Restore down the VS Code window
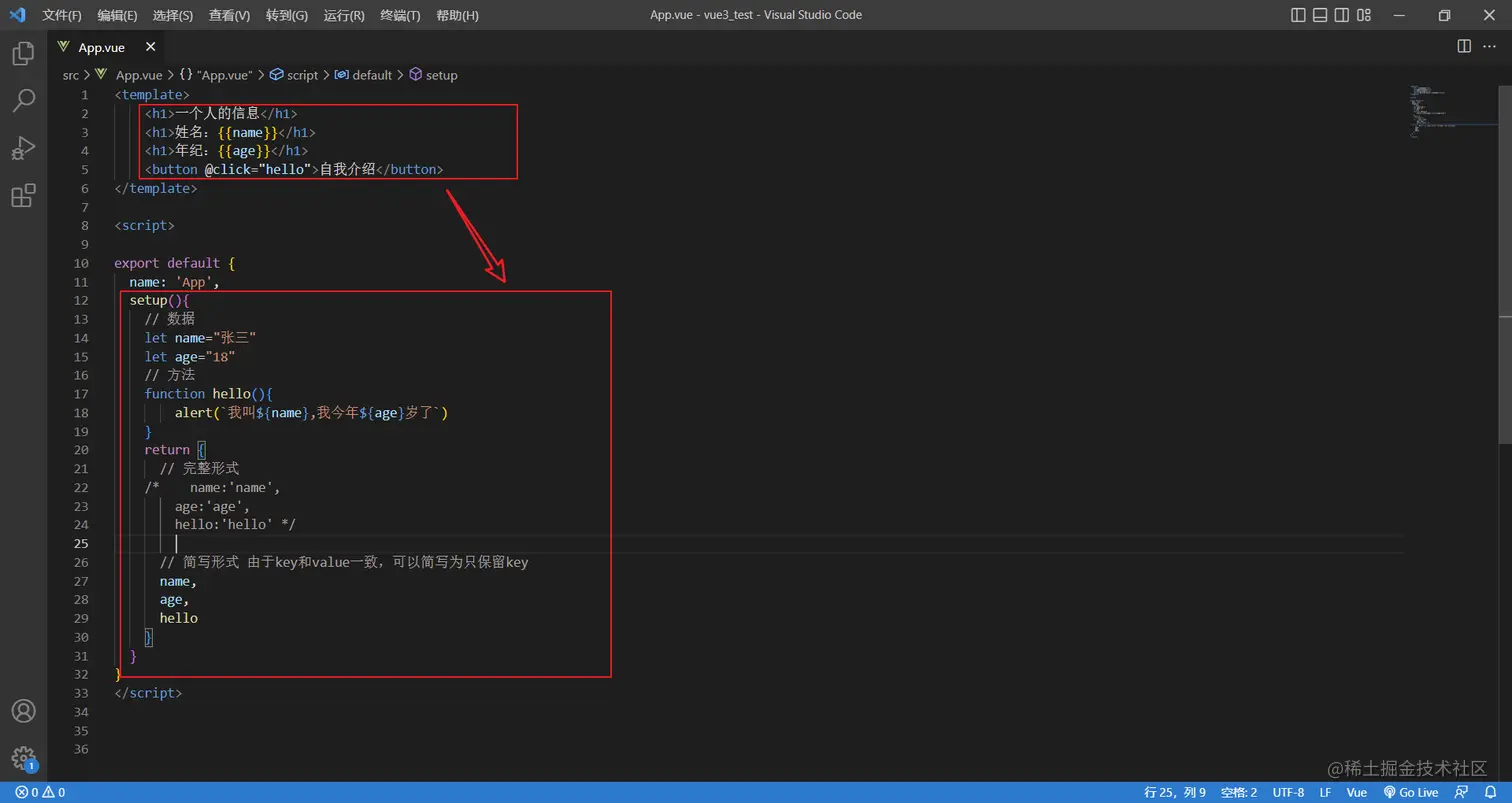 1444,15
